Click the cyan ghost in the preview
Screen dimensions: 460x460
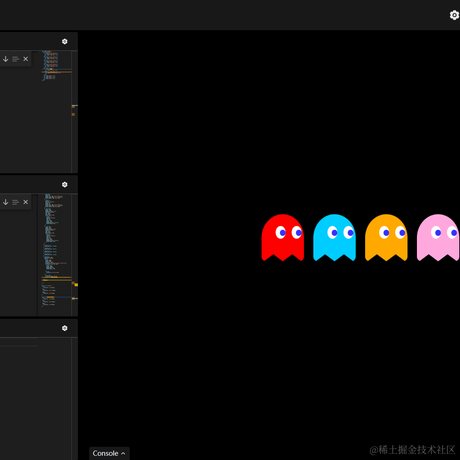[x=335, y=237]
